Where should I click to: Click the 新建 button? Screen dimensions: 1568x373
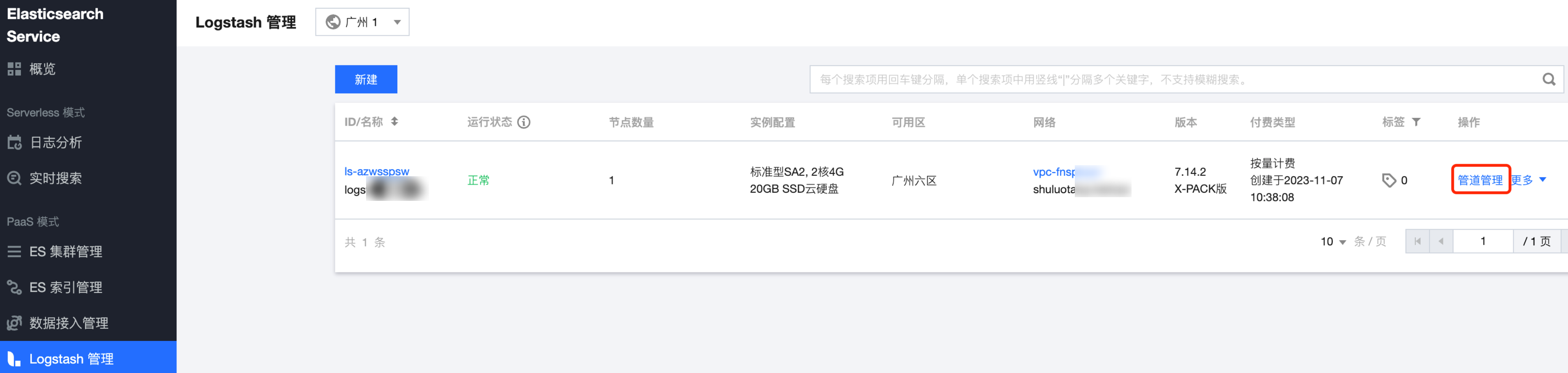pos(366,80)
